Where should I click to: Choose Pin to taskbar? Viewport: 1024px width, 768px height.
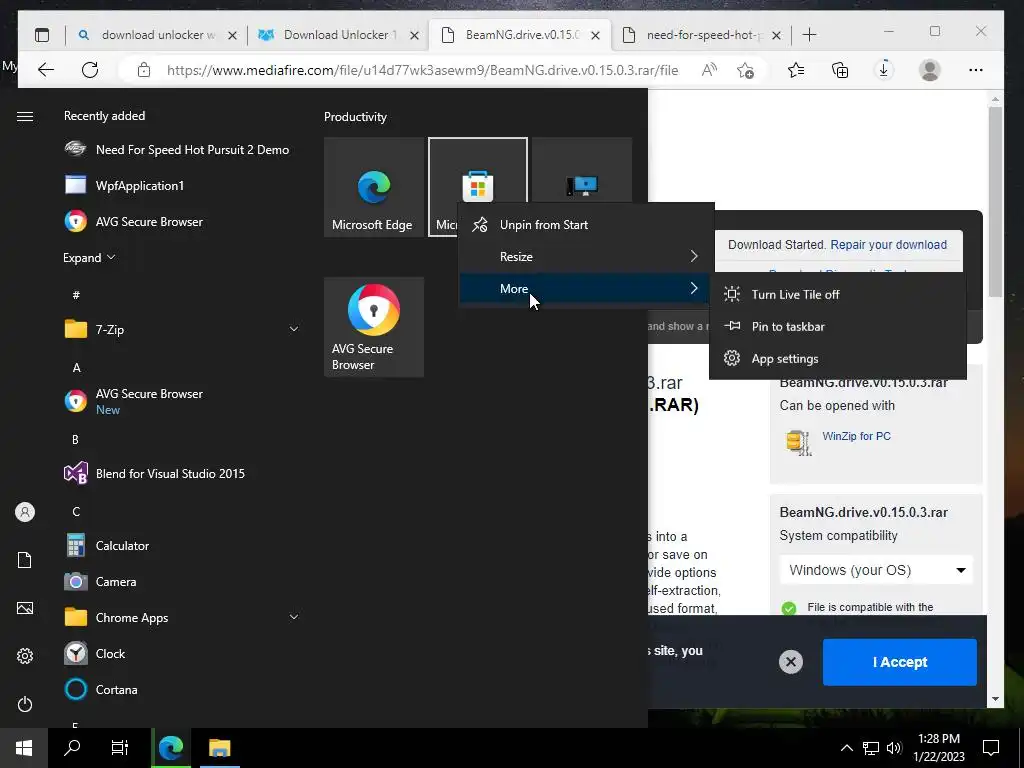point(838,327)
